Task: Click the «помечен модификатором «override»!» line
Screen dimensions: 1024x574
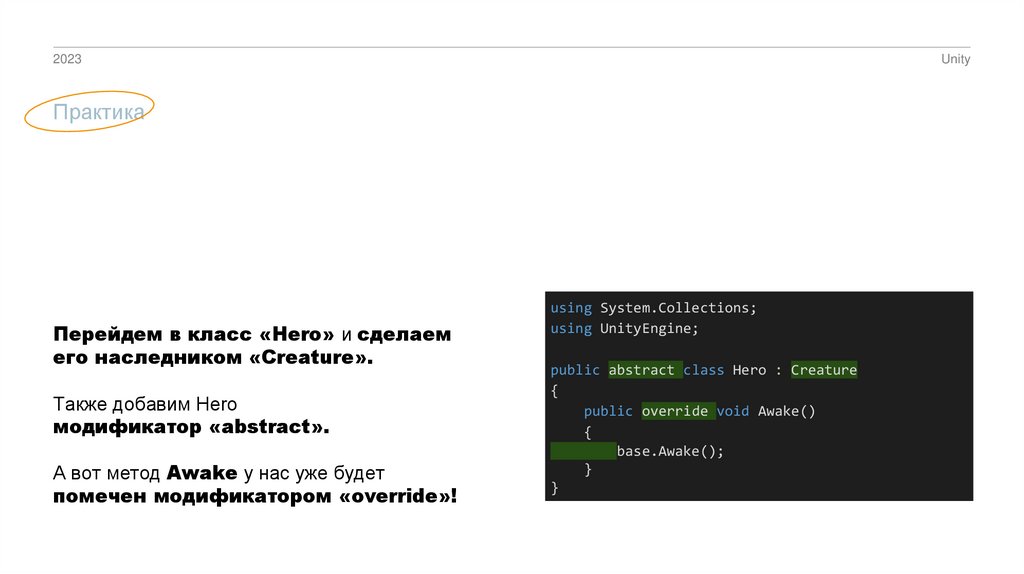Action: pyautogui.click(x=255, y=496)
